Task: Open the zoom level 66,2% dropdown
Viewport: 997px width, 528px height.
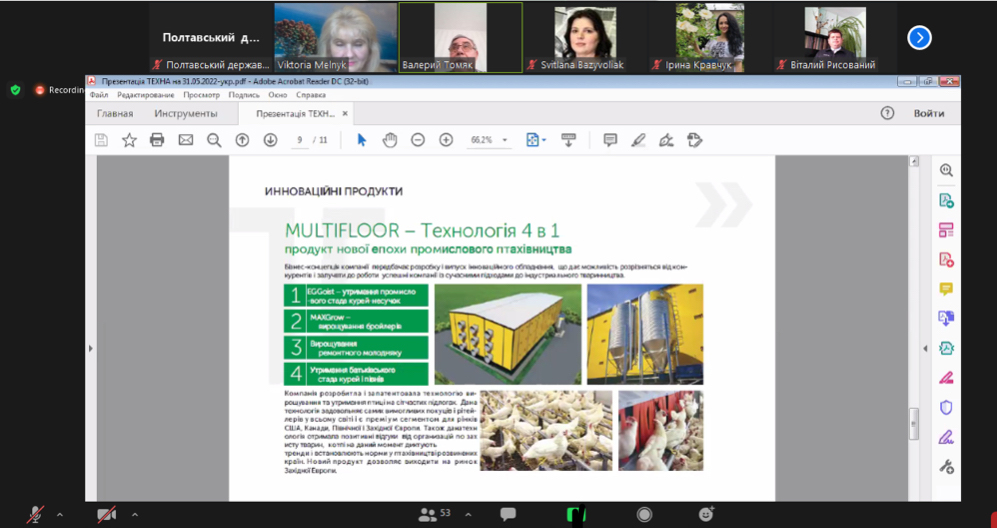Action: click(x=505, y=140)
